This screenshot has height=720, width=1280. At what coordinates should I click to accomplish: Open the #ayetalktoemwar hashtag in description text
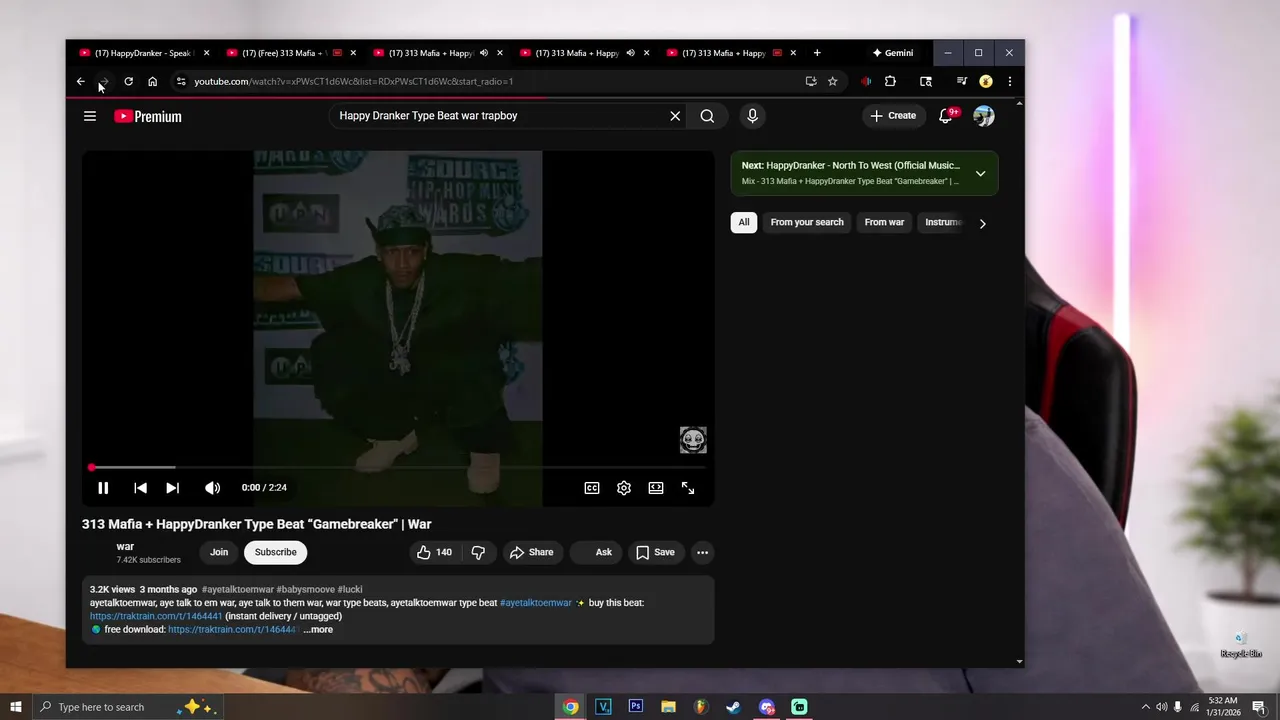tap(535, 603)
